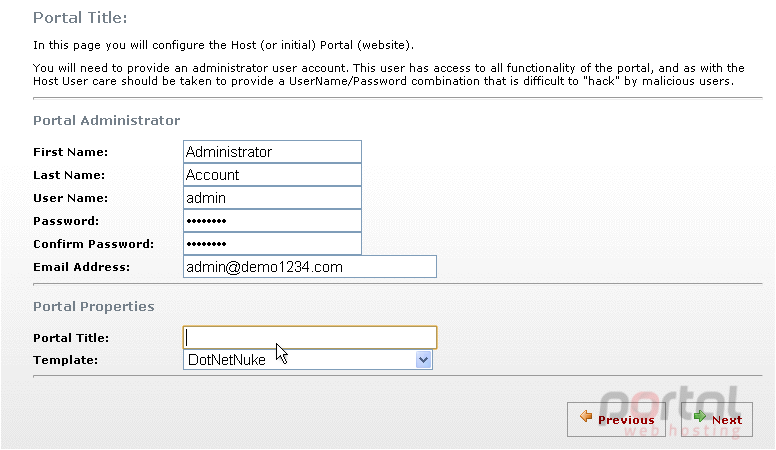The width and height of the screenshot is (776, 450).
Task: Click the 'Confirm Password:' label
Action: pyautogui.click(x=94, y=244)
